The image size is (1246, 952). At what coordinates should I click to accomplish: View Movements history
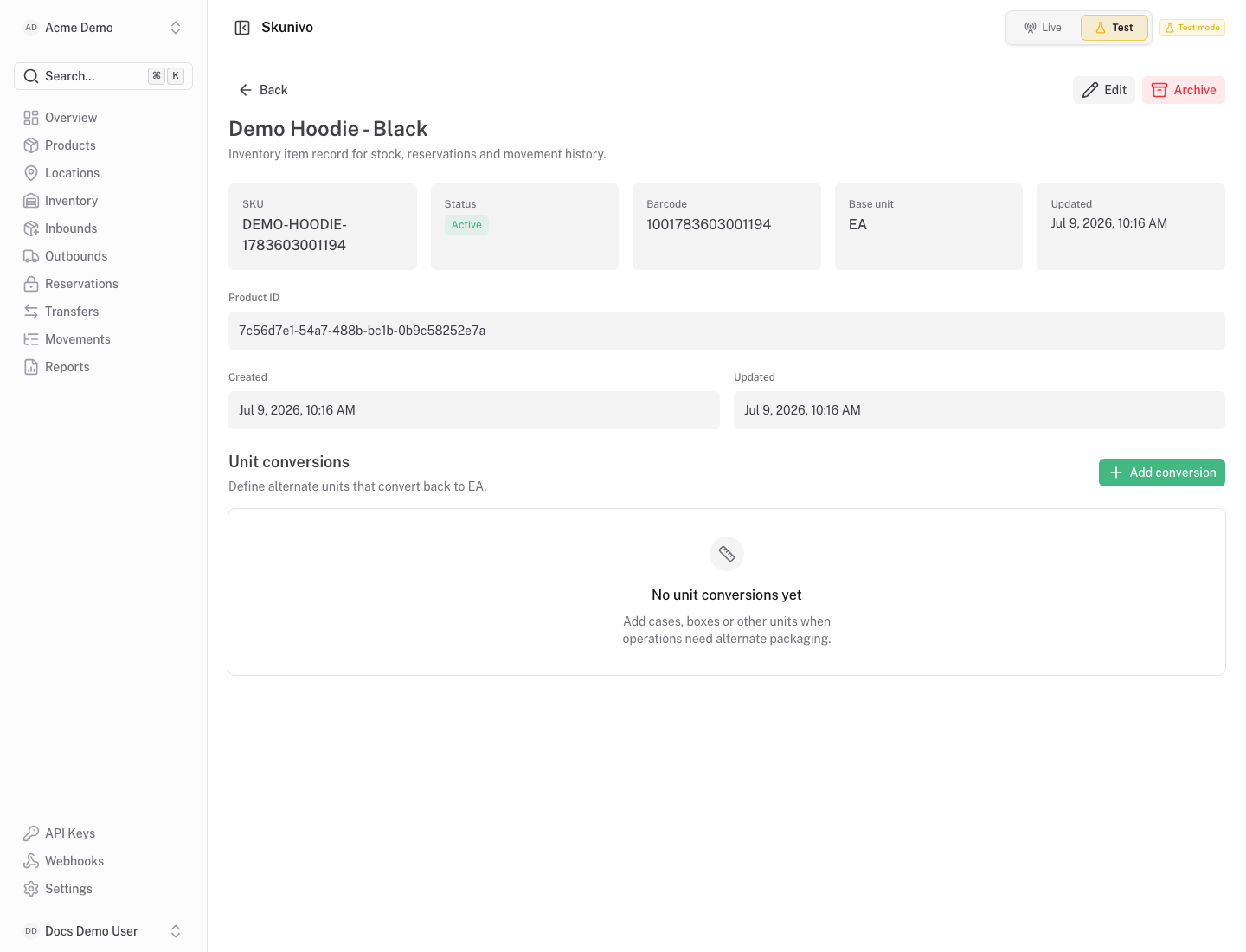click(x=104, y=339)
